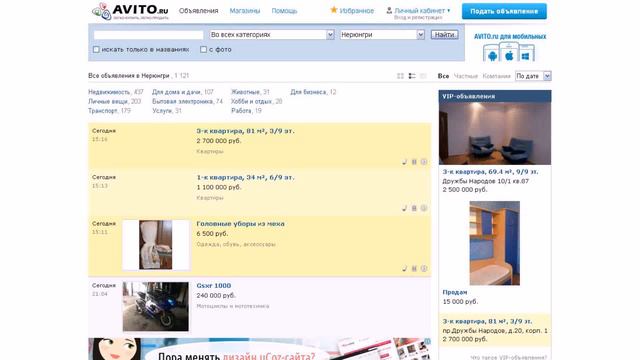Open Личный кабинет link

(x=419, y=11)
